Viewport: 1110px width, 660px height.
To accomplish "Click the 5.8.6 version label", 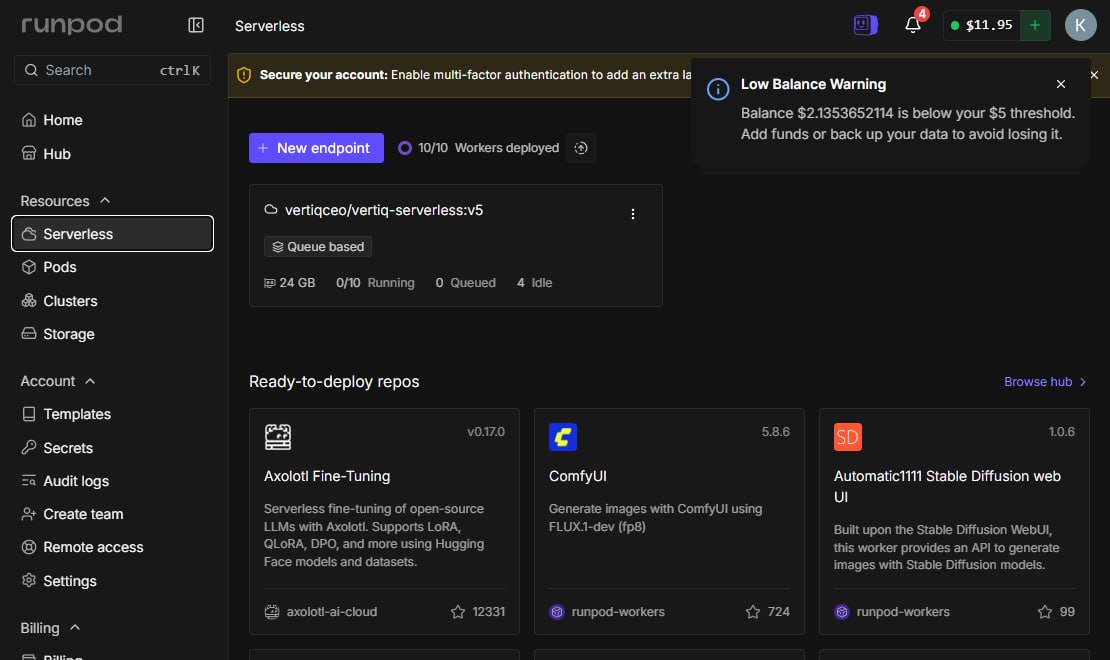I will point(776,432).
